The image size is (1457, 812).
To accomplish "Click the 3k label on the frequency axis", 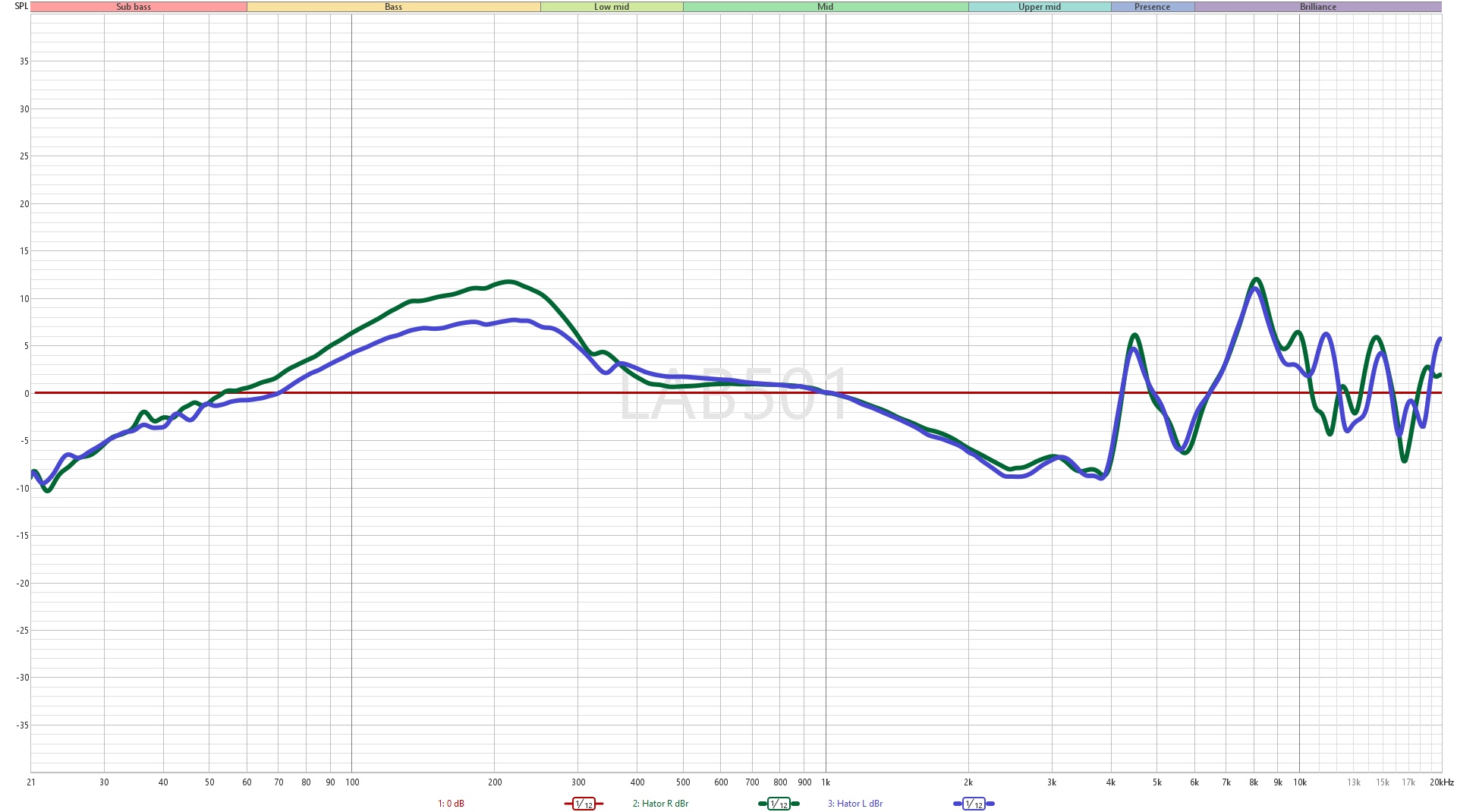I will click(x=1052, y=782).
